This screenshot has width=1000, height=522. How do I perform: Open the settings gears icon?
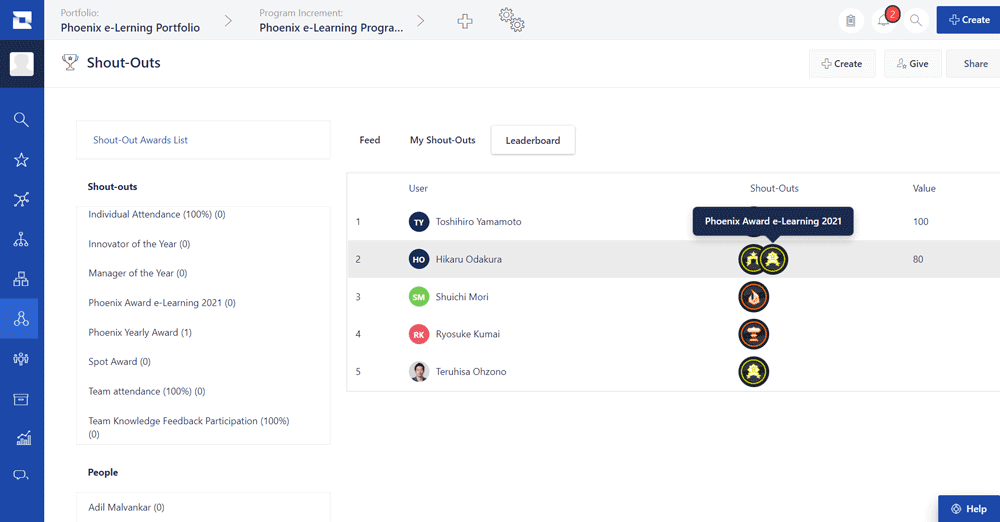pos(511,20)
